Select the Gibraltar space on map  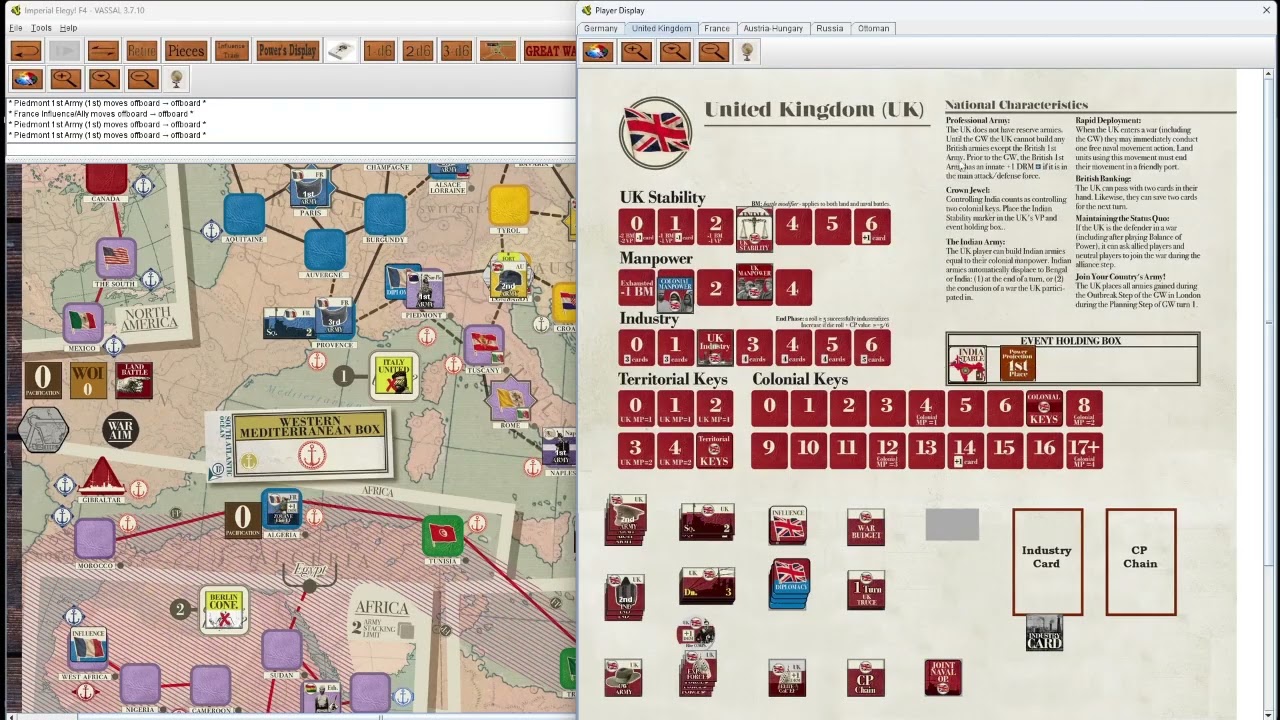pyautogui.click(x=101, y=478)
